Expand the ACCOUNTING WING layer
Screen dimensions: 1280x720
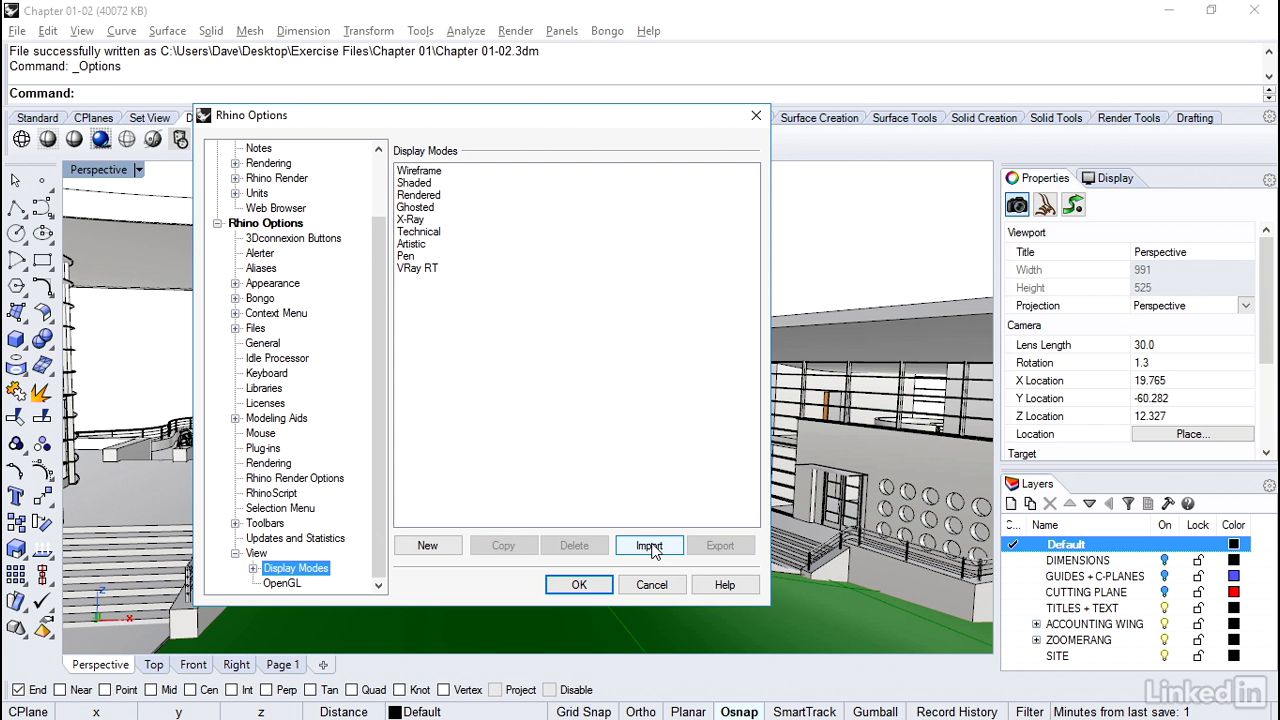[1036, 624]
